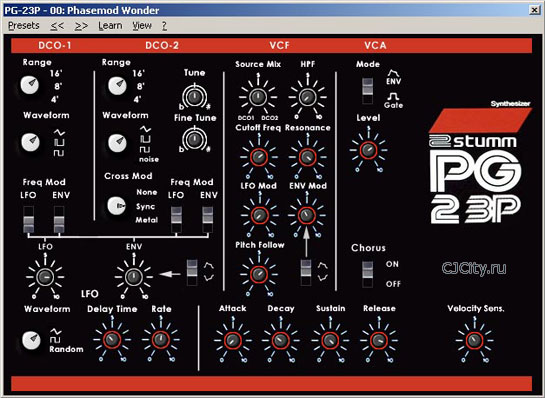Click the Learn menu item
The image size is (545, 398).
[x=110, y=26]
